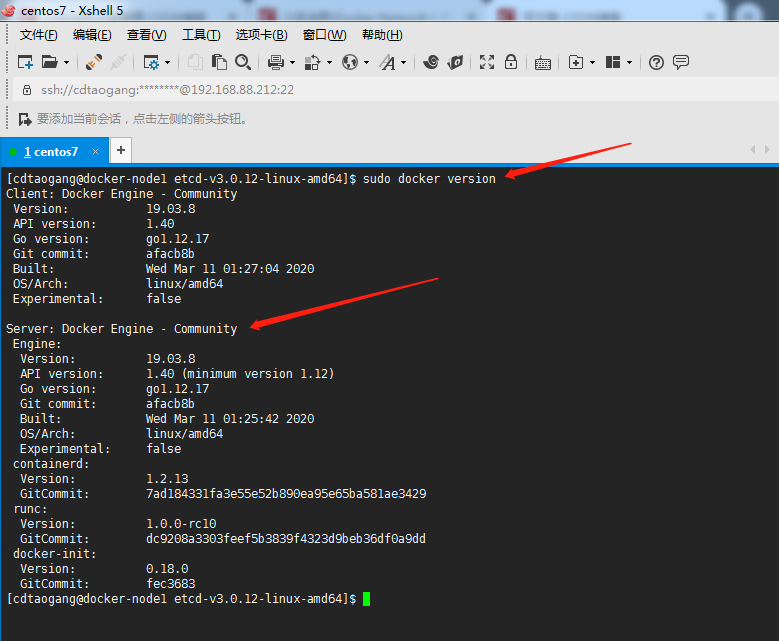Open the 帮助(H) menu
The width and height of the screenshot is (779, 641).
point(382,35)
